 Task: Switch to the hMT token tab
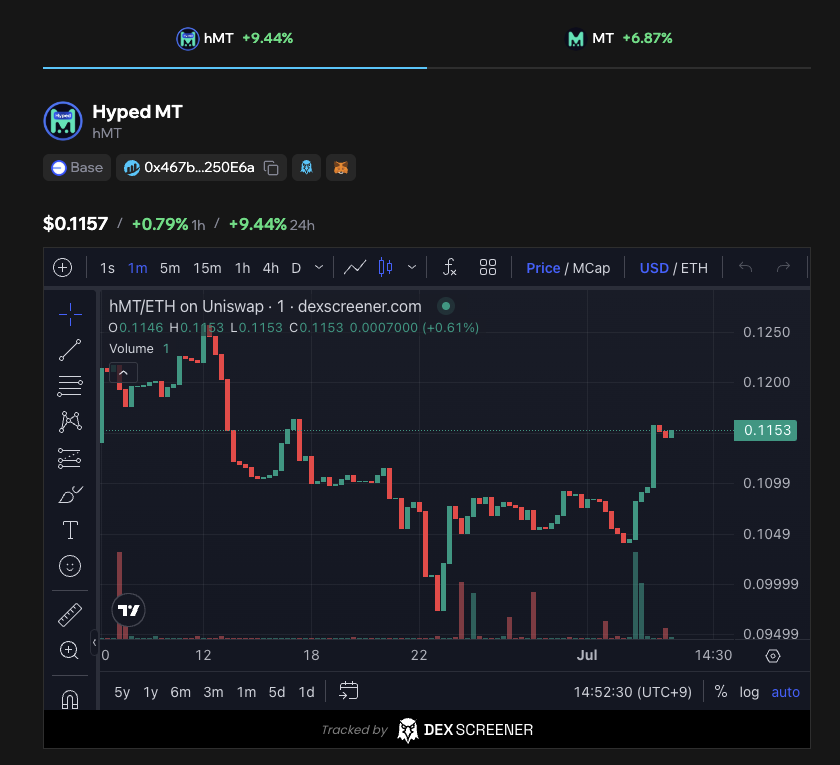(235, 39)
